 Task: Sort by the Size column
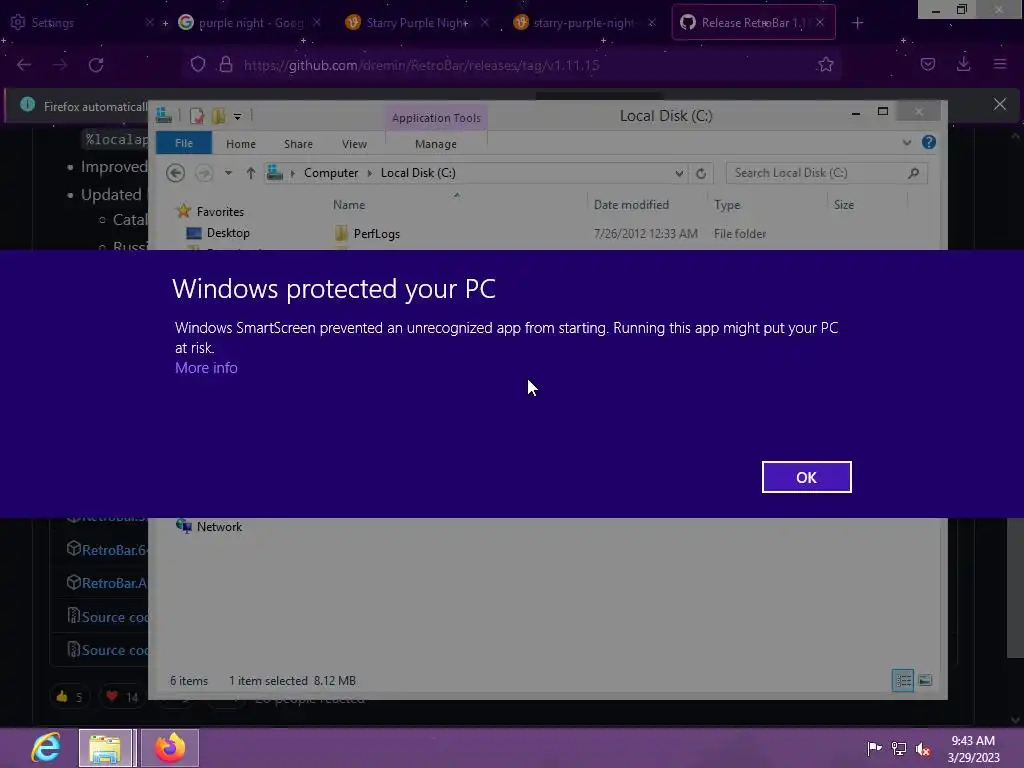coord(844,205)
